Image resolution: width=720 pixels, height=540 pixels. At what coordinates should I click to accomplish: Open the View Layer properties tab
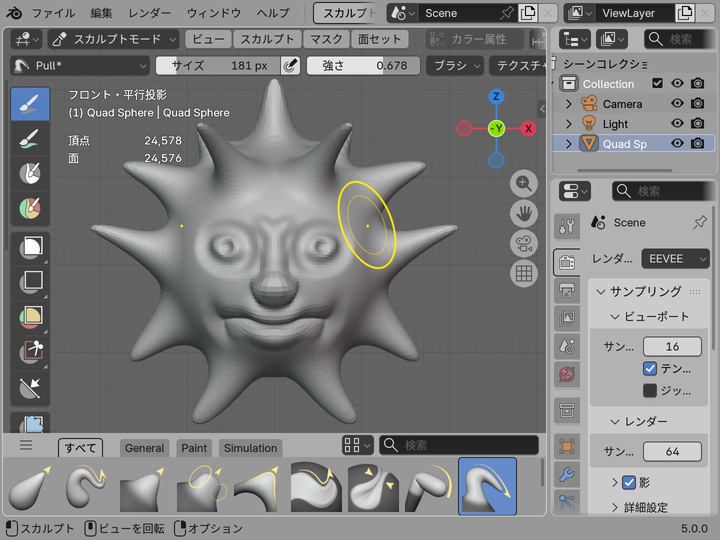point(567,318)
